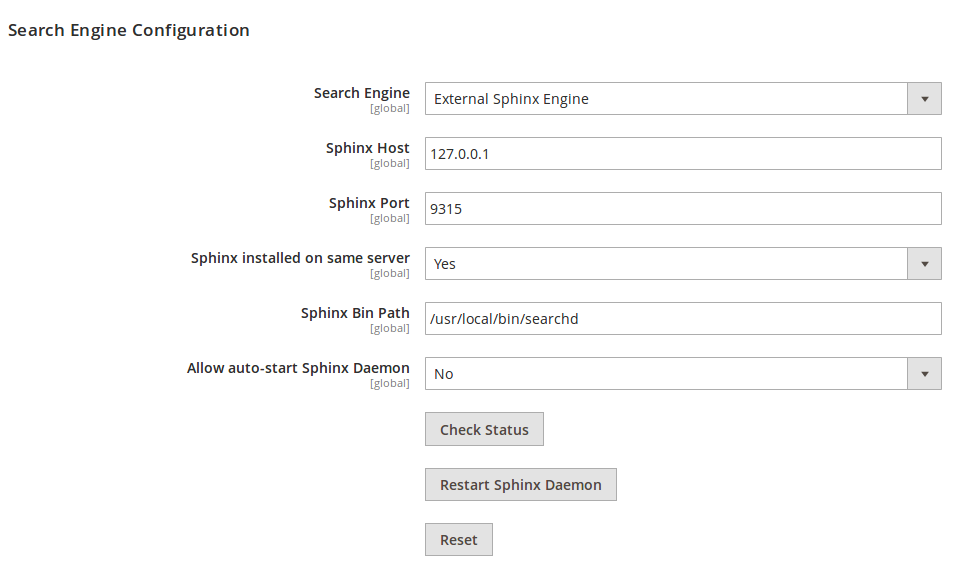Click inside the Sphinx Port field
Image resolution: width=954 pixels, height=576 pixels.
tap(683, 208)
